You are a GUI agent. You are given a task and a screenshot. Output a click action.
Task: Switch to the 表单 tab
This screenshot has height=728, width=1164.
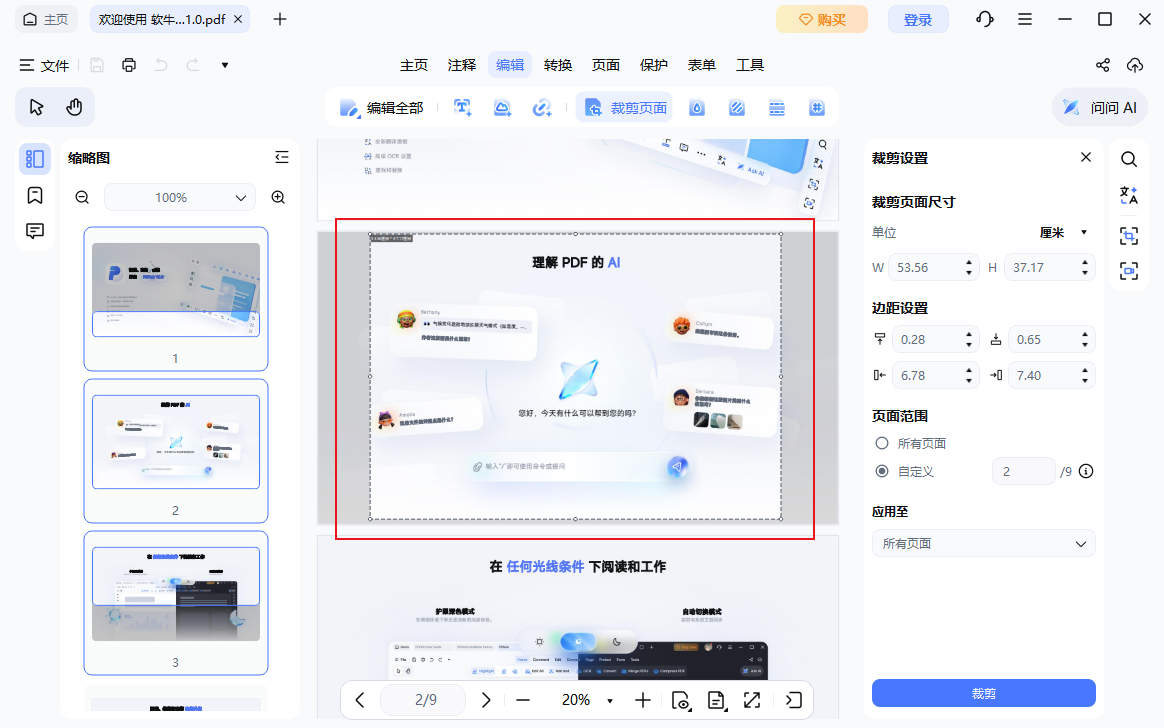(x=702, y=65)
